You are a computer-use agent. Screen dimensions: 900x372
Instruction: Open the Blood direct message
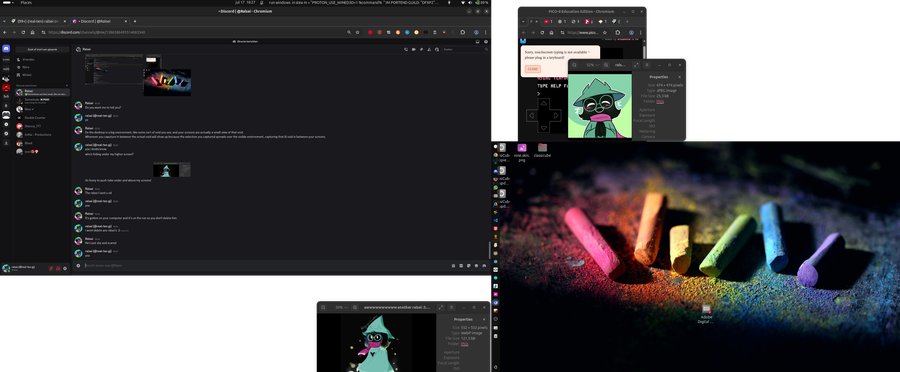[42, 143]
